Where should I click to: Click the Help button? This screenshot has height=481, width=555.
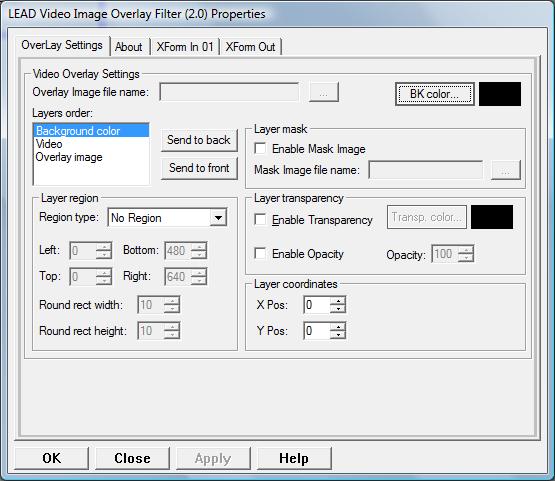(x=294, y=458)
